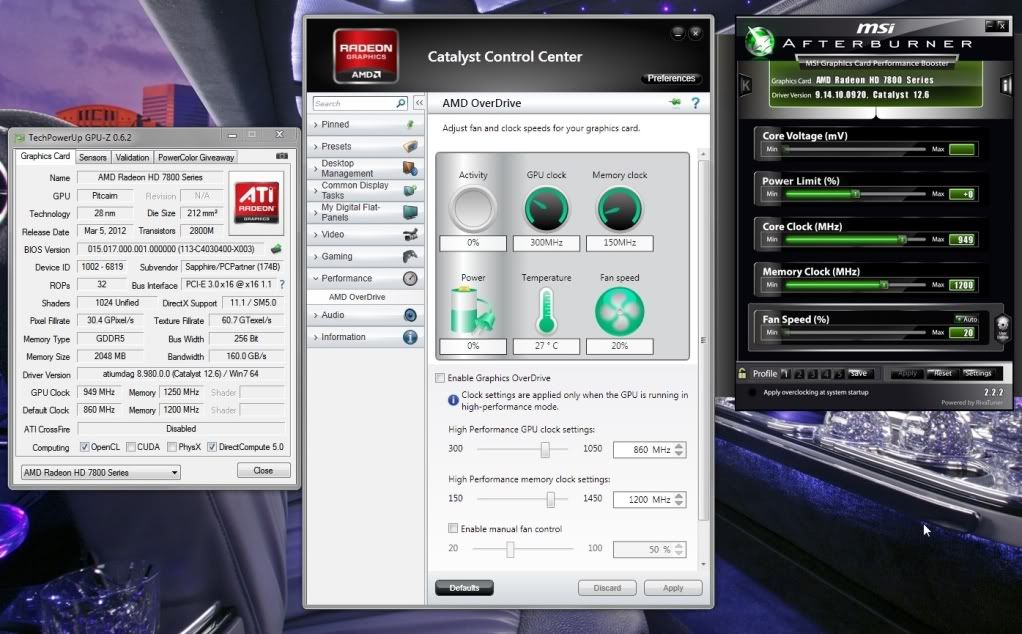This screenshot has width=1022, height=634.
Task: Click the Temperature thermometer graphic
Action: tap(546, 311)
